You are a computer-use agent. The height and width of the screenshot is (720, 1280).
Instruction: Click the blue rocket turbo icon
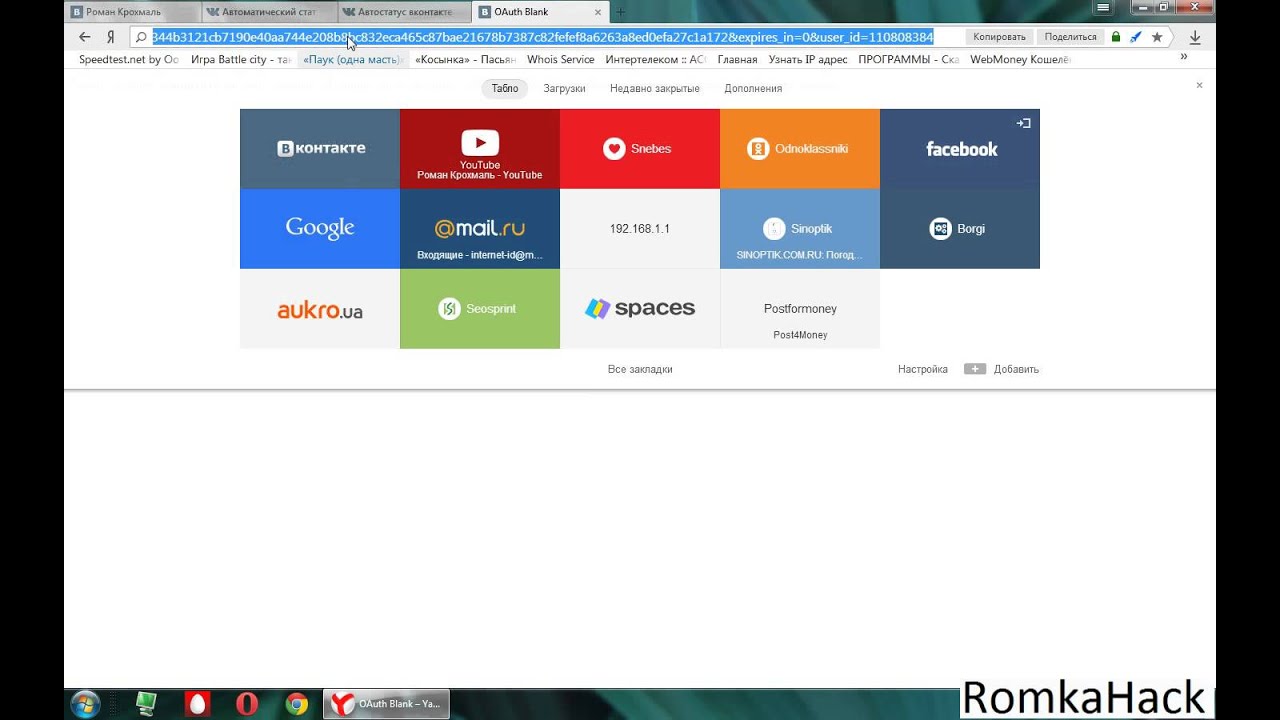click(x=1136, y=37)
